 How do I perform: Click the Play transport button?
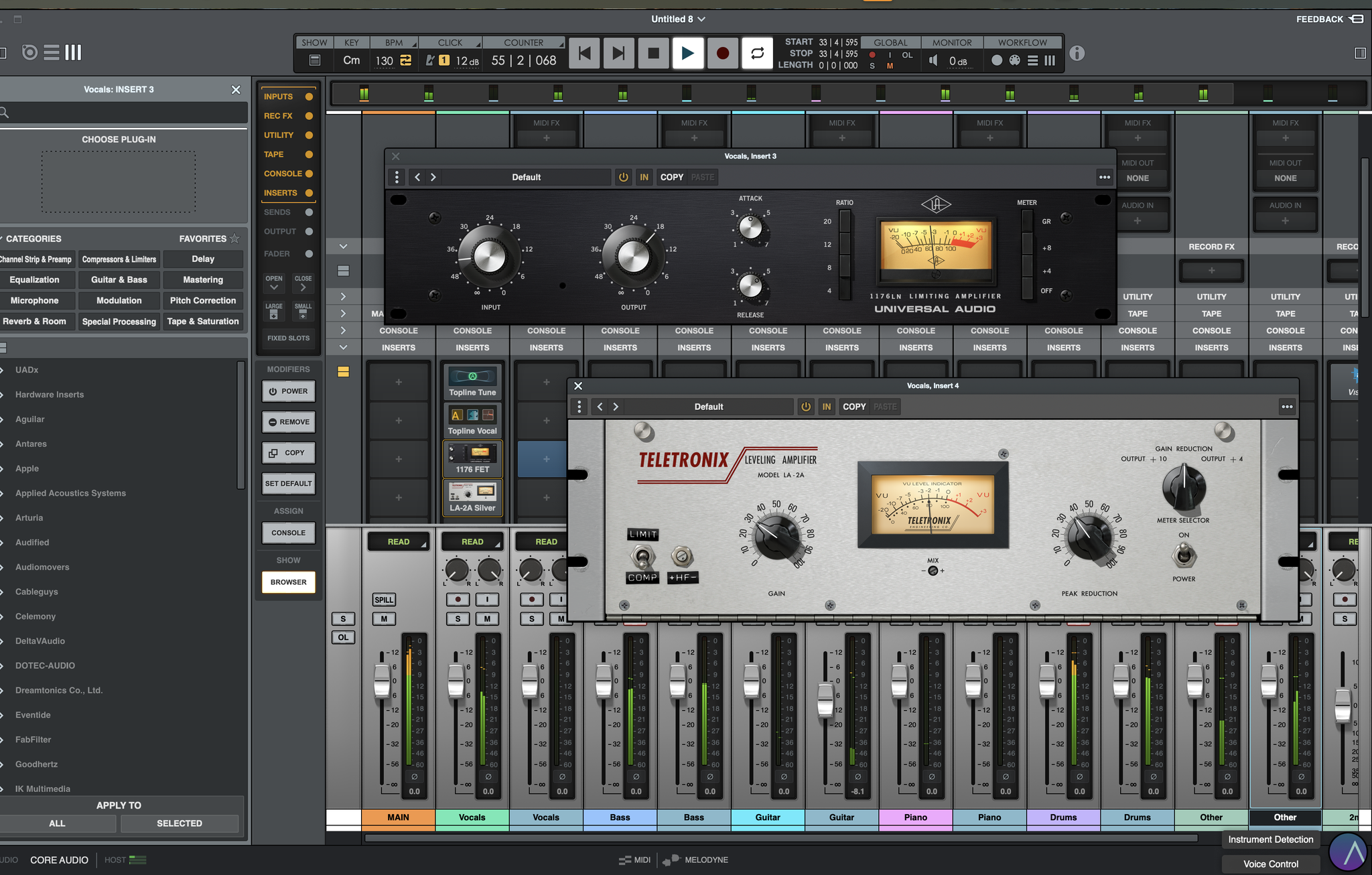tap(687, 53)
